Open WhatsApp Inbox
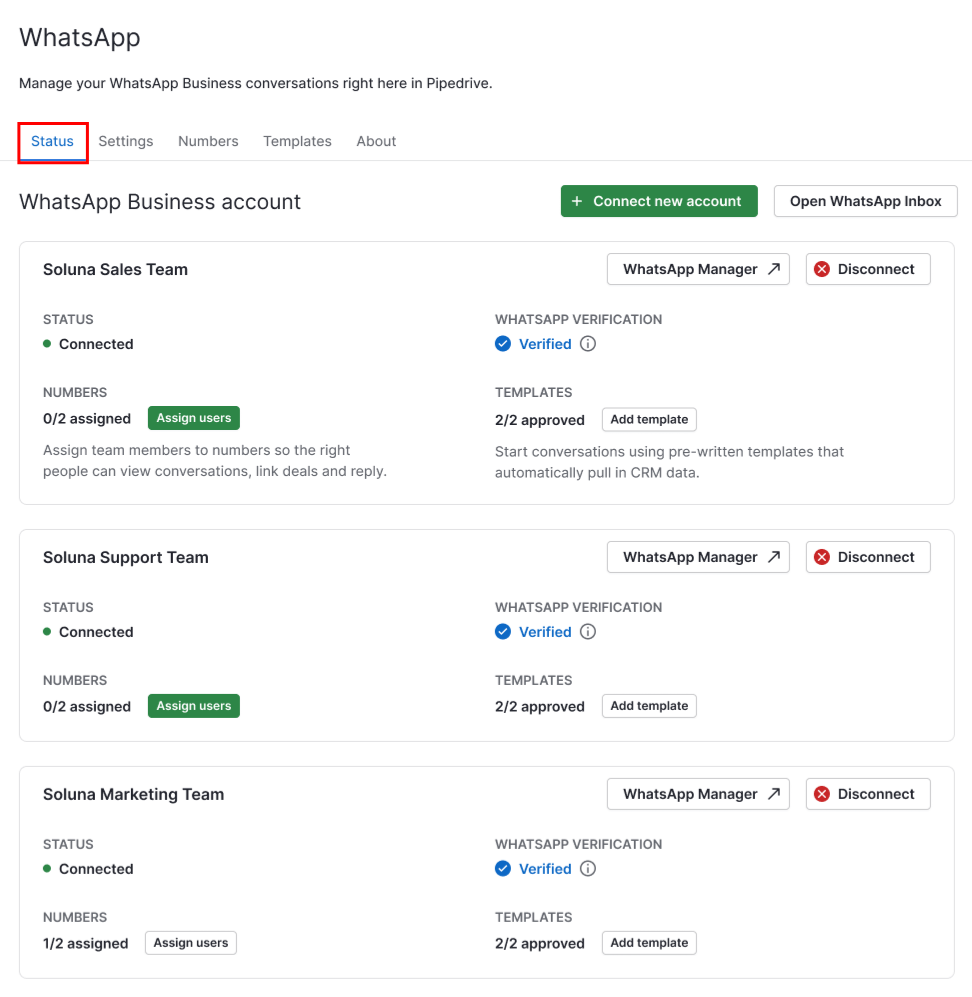Viewport: 972px width, 997px height. point(865,201)
